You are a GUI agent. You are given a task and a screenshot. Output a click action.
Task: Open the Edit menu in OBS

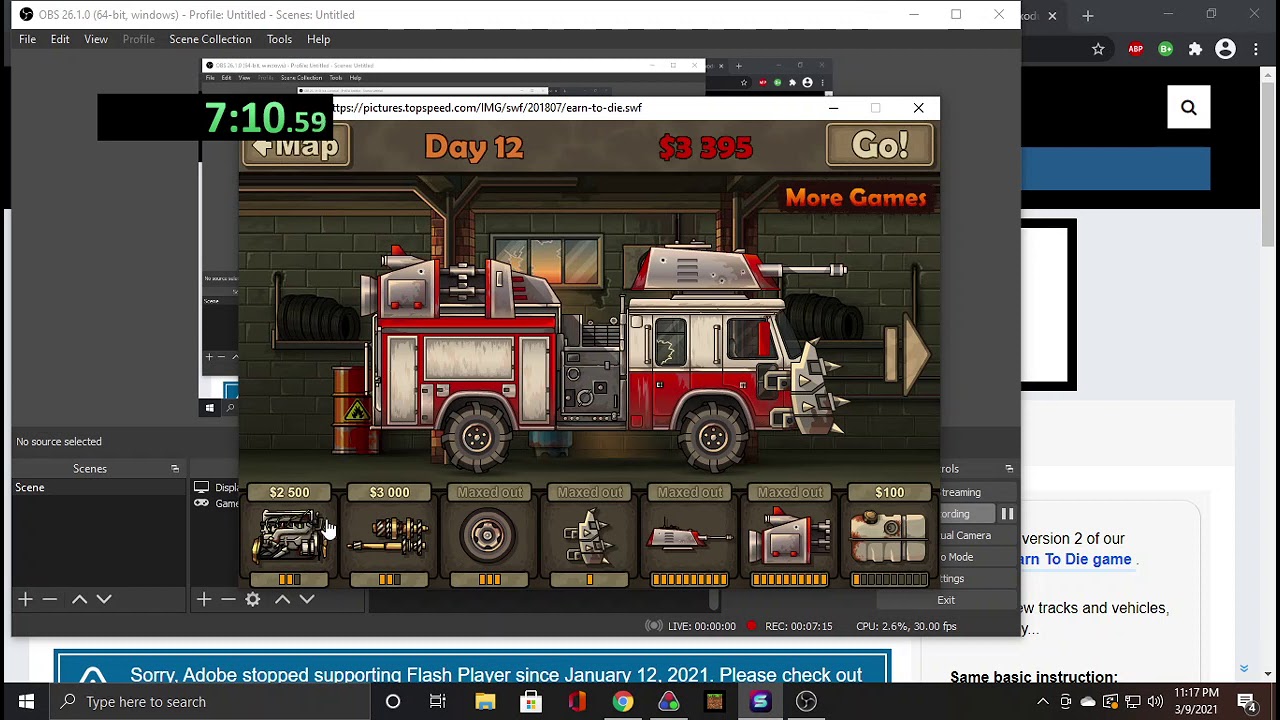pos(60,39)
